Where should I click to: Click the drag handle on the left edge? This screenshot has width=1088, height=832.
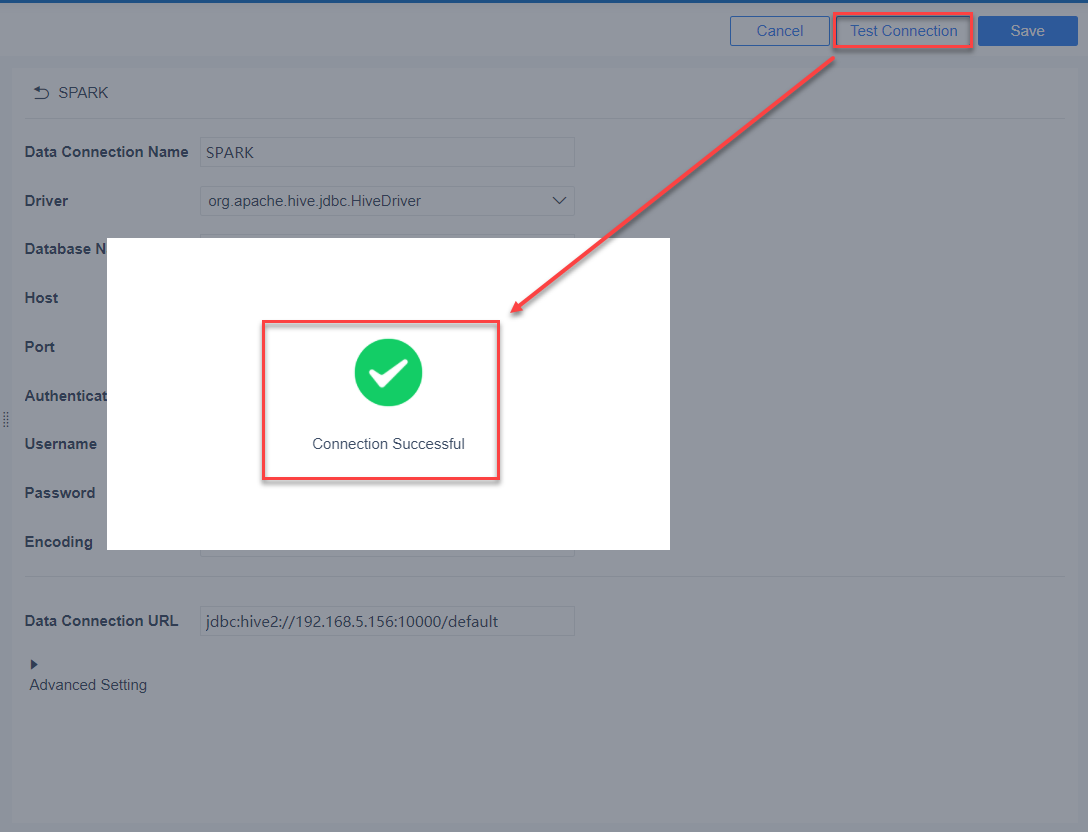tap(6, 419)
